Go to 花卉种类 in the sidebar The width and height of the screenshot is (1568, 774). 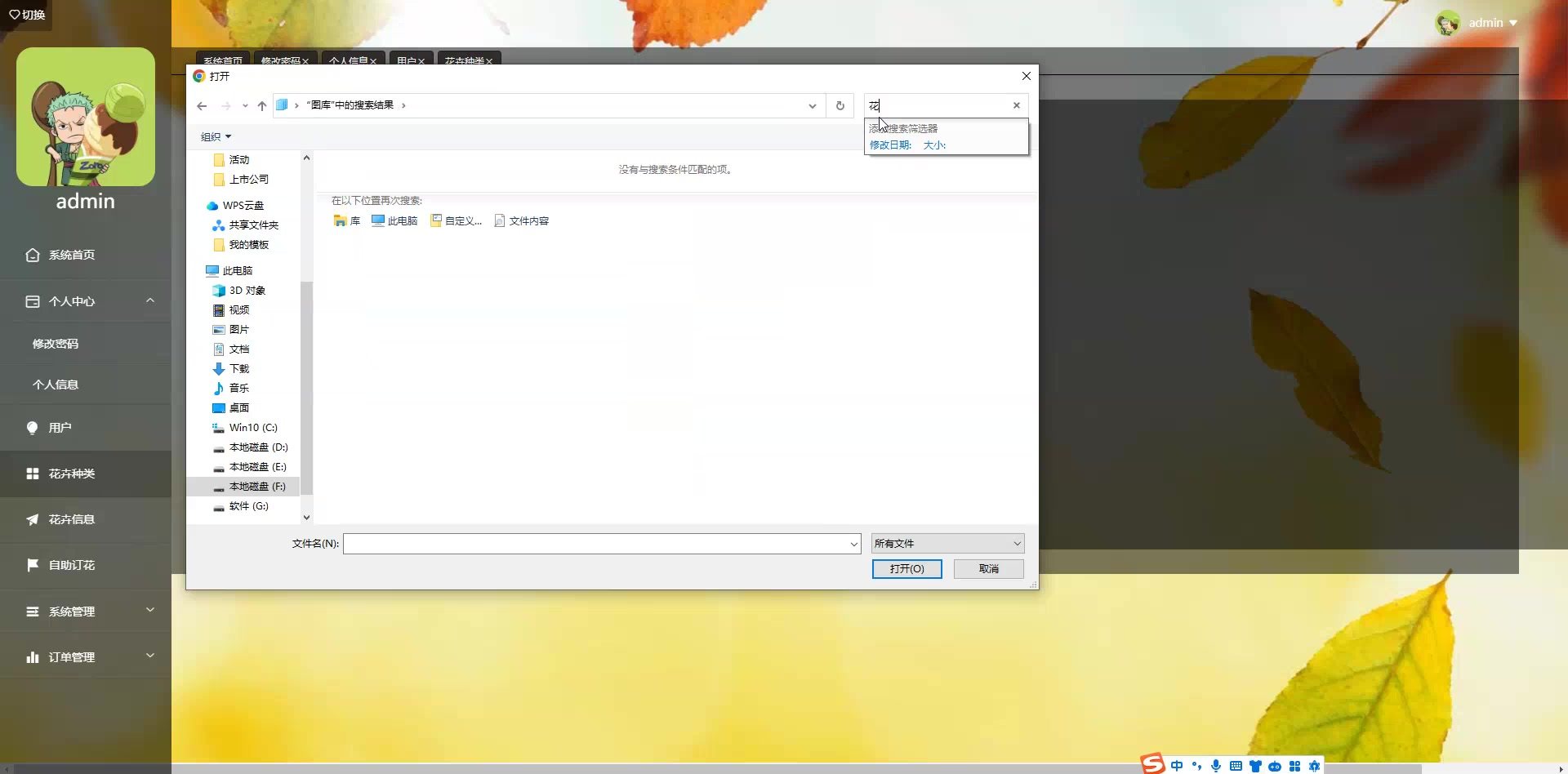(x=86, y=474)
